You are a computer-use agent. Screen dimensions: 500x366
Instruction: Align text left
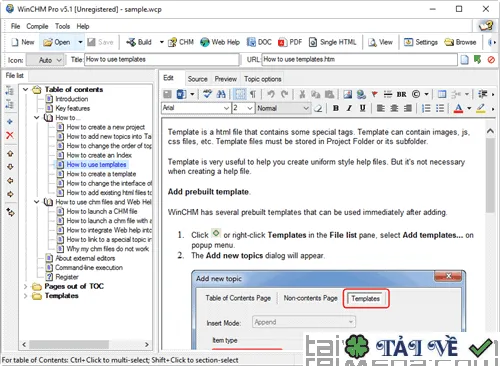pos(380,108)
